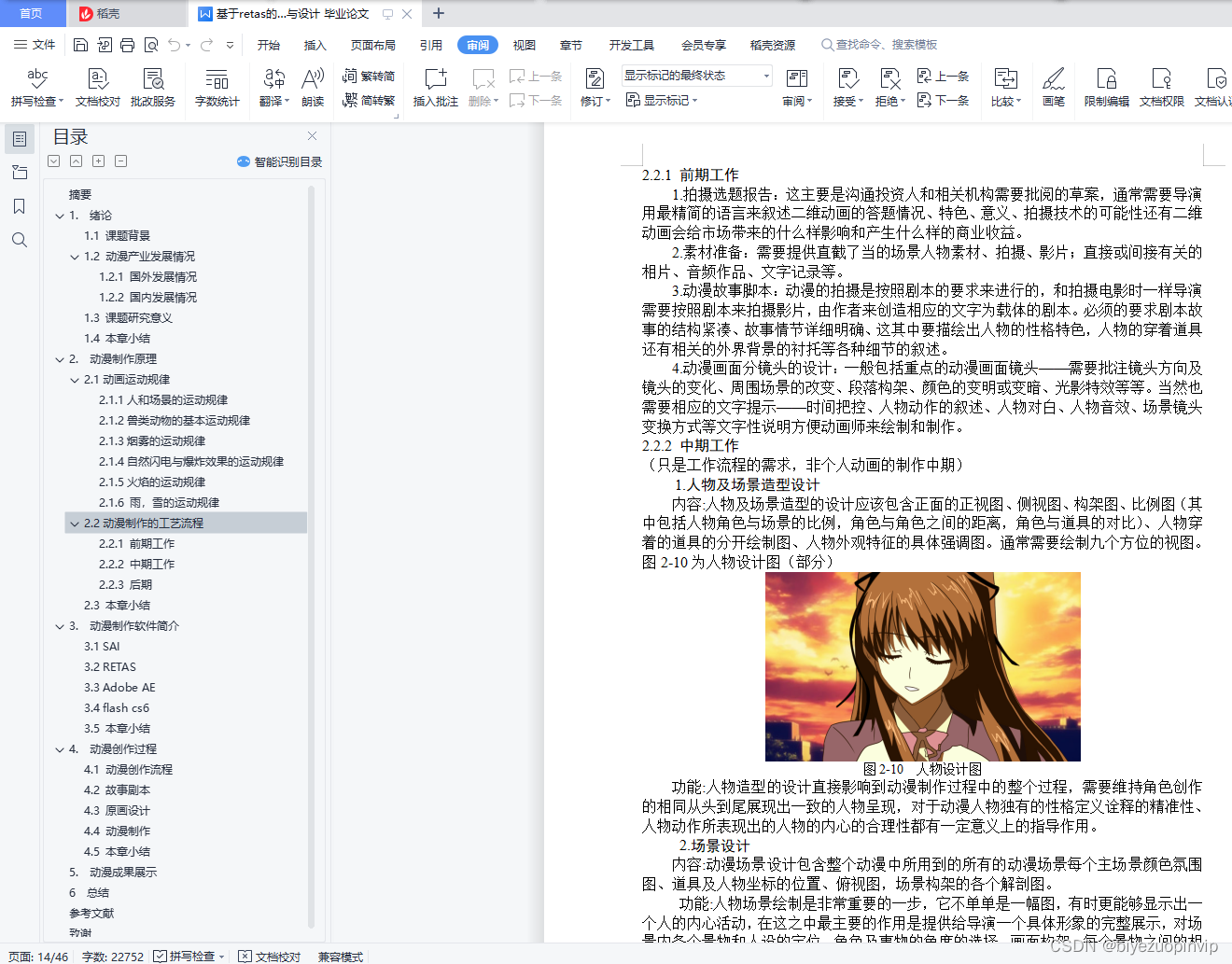Open 批改服务 correction service
The width and height of the screenshot is (1232, 964).
click(x=153, y=88)
